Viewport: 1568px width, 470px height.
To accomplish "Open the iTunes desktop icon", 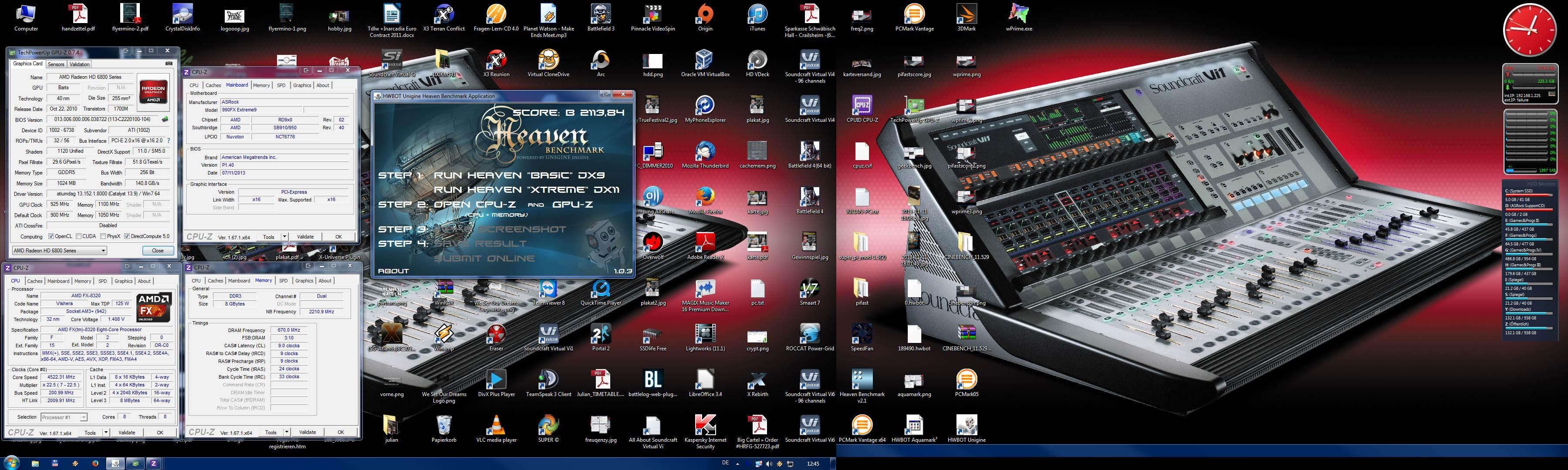I will tap(757, 18).
